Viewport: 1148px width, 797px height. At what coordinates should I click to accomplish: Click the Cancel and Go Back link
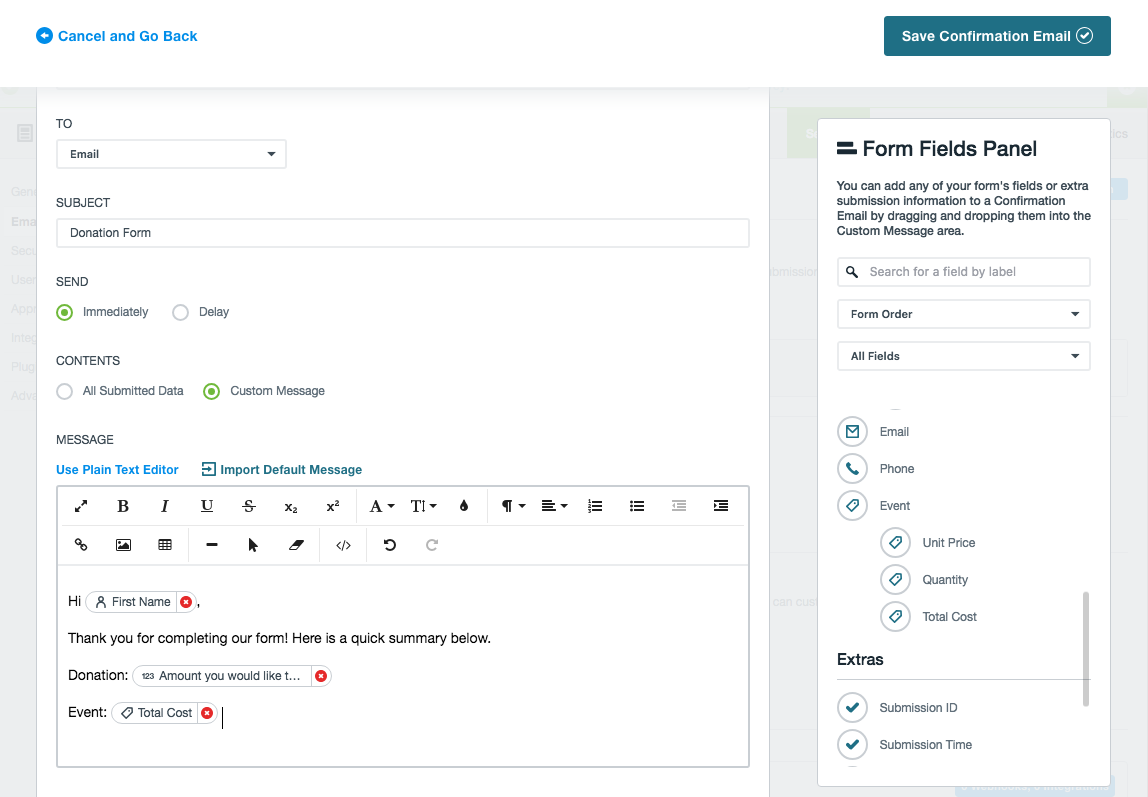(x=117, y=36)
